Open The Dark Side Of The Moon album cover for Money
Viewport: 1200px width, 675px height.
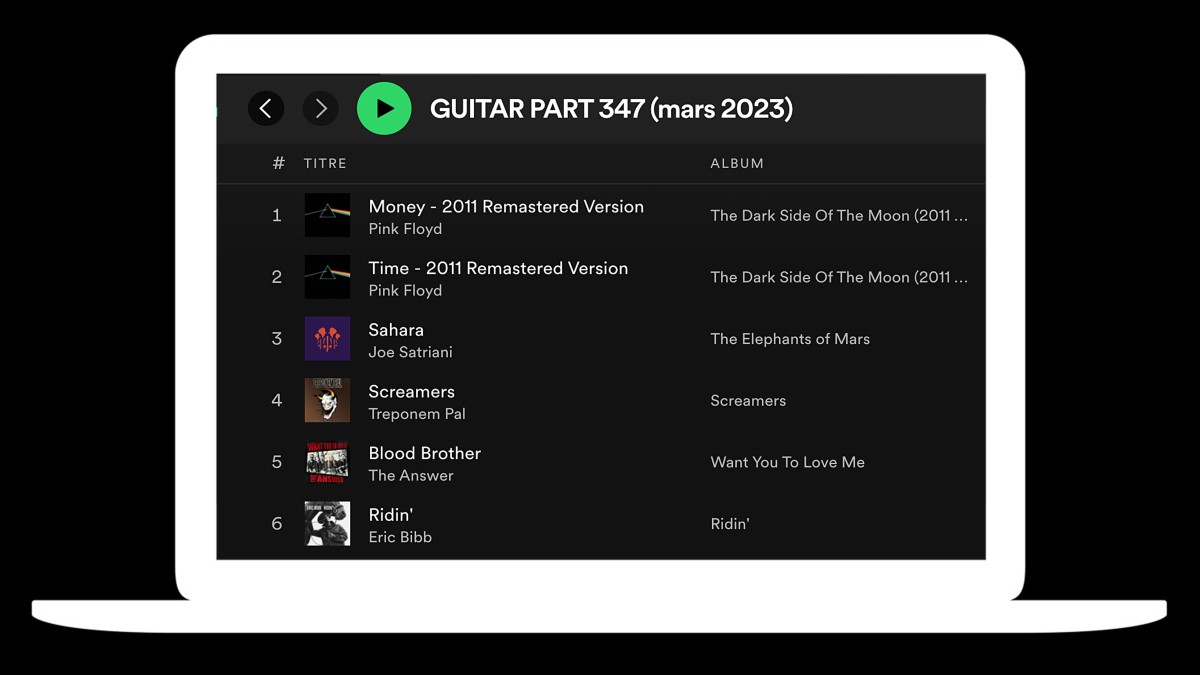pyautogui.click(x=327, y=215)
